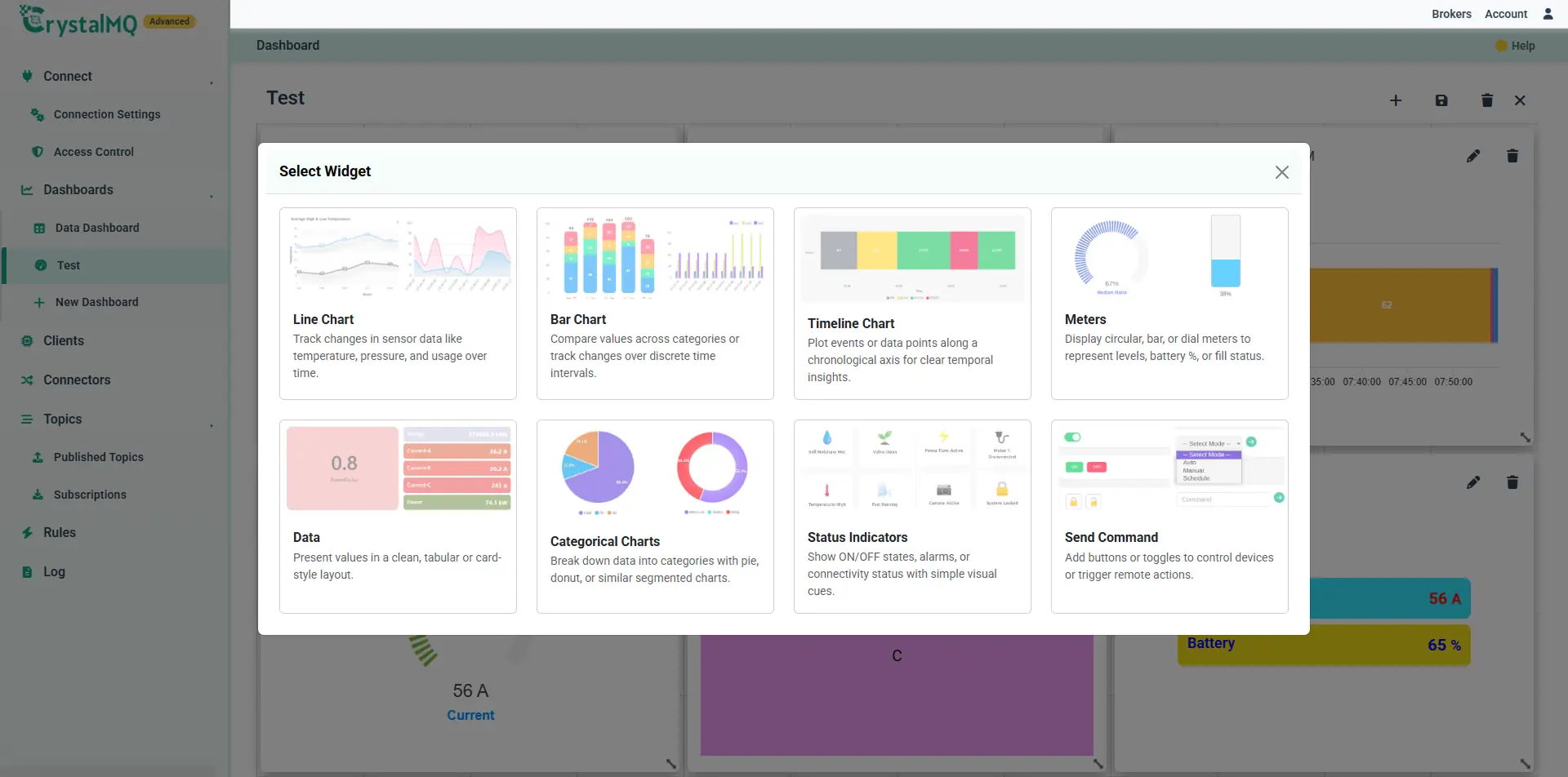This screenshot has width=1568, height=777.
Task: Edit the top-right widget with pencil icon
Action: click(1473, 156)
